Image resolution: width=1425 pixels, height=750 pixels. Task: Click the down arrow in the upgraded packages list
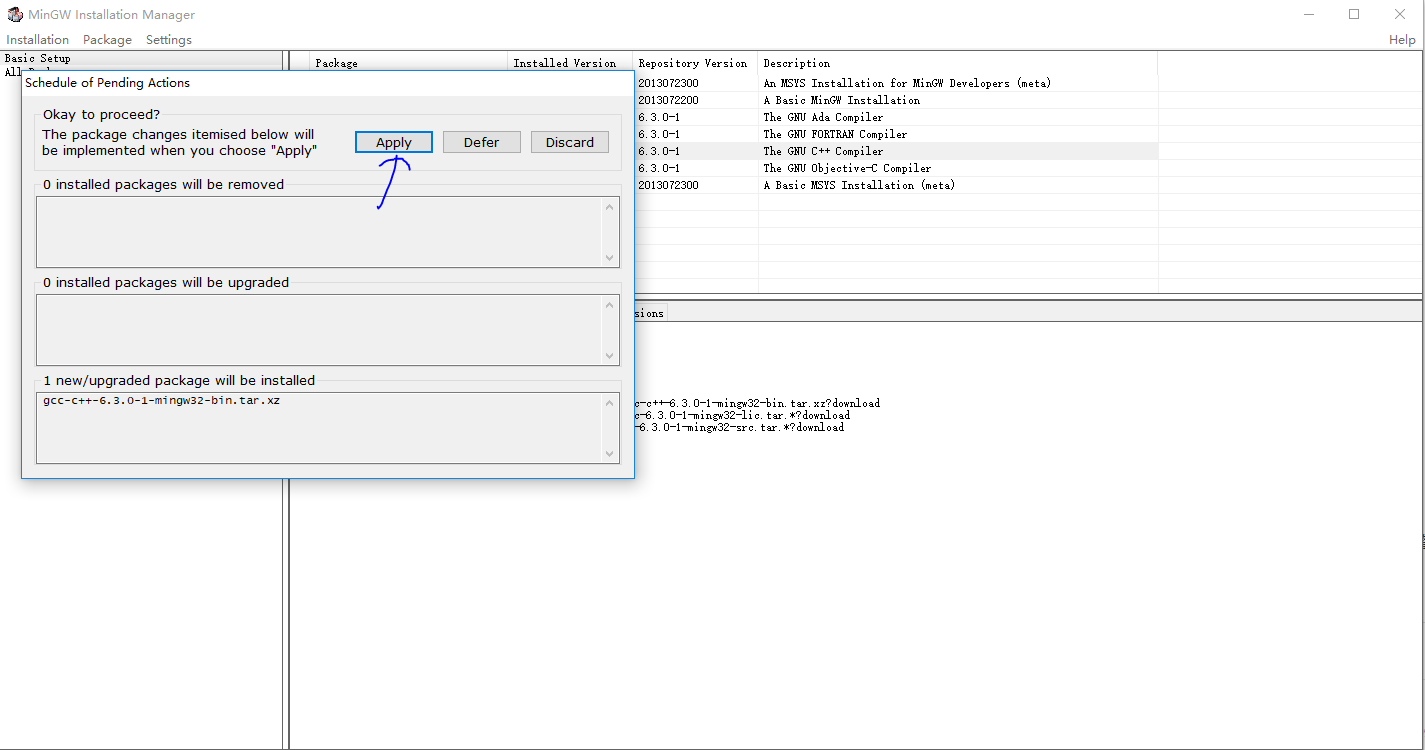click(610, 355)
